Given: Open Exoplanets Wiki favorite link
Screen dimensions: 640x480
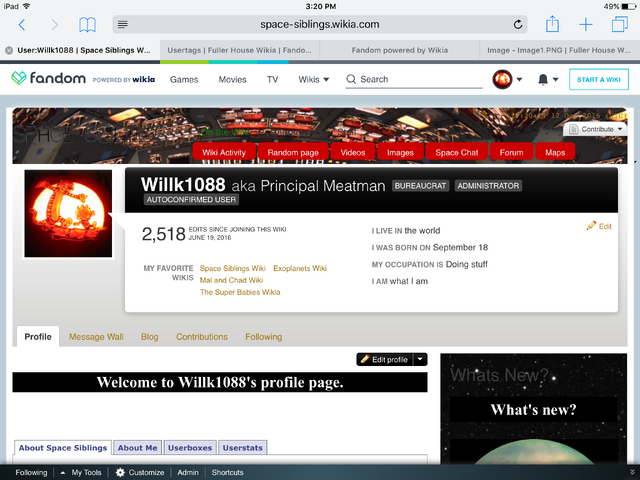Looking at the screenshot, I should tap(300, 268).
